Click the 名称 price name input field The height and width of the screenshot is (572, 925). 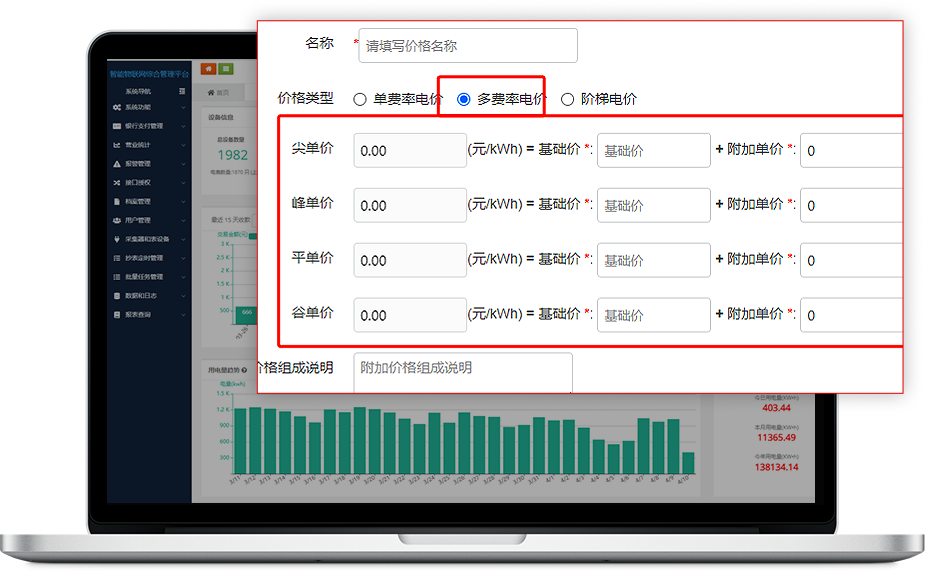(467, 46)
